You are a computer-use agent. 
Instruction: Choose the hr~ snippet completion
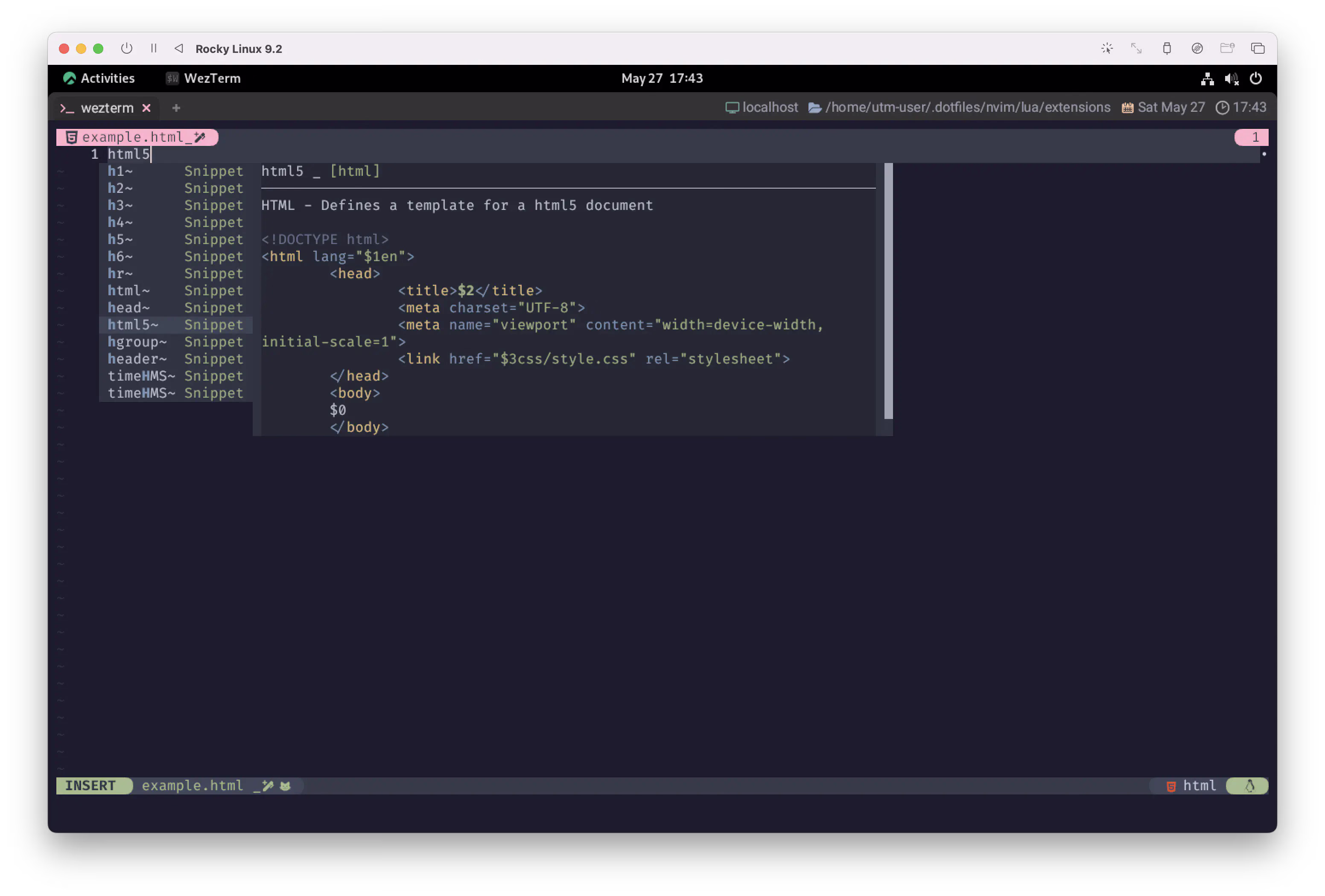tap(175, 273)
